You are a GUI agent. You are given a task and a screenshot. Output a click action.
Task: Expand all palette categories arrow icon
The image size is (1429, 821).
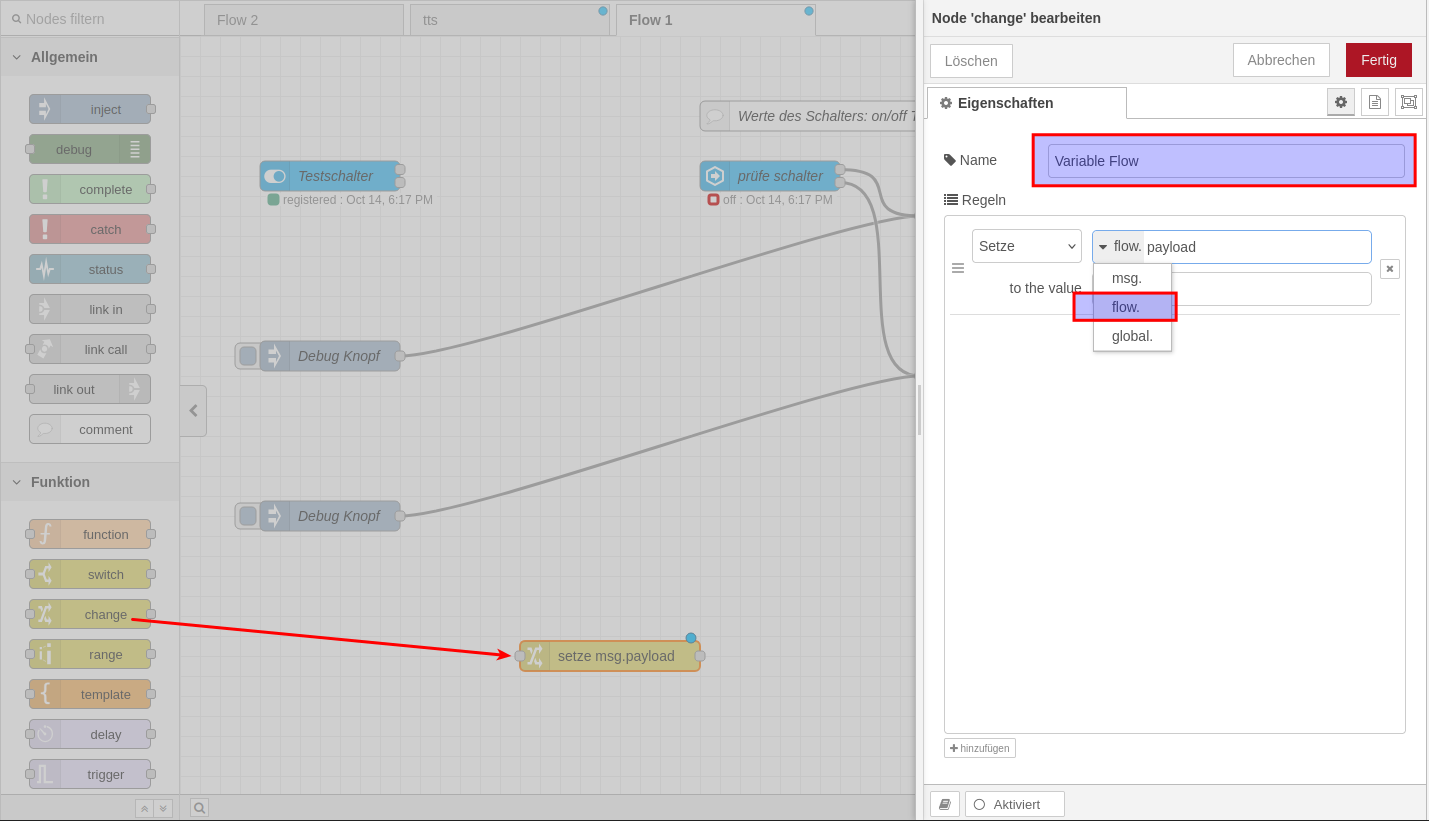[163, 808]
